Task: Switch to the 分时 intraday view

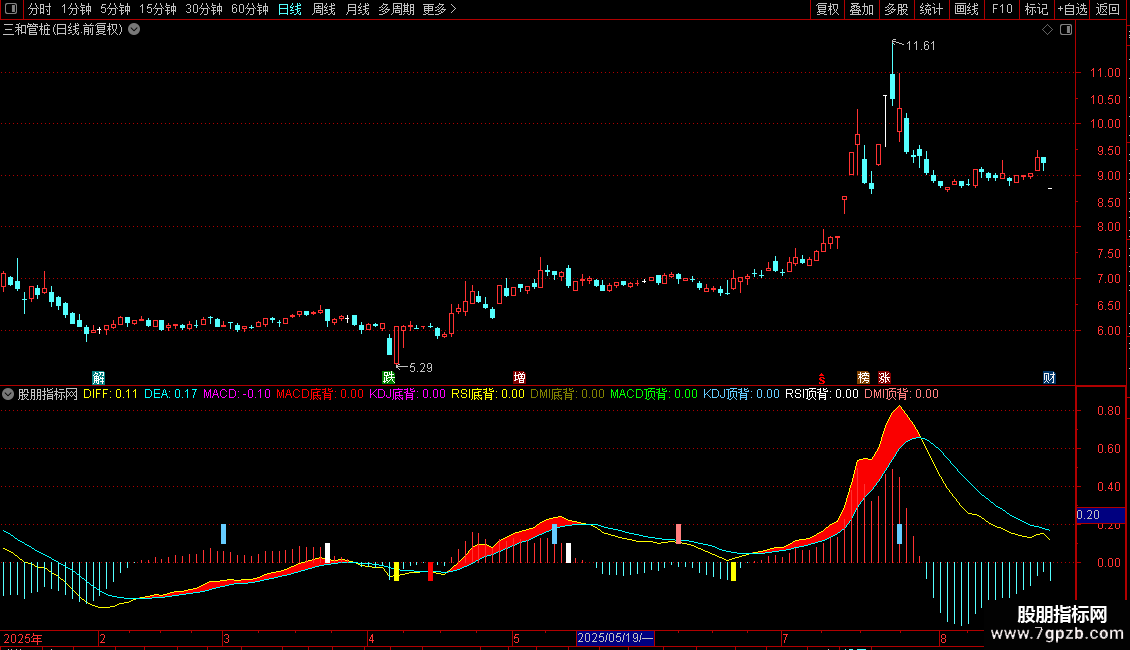Action: pyautogui.click(x=40, y=9)
